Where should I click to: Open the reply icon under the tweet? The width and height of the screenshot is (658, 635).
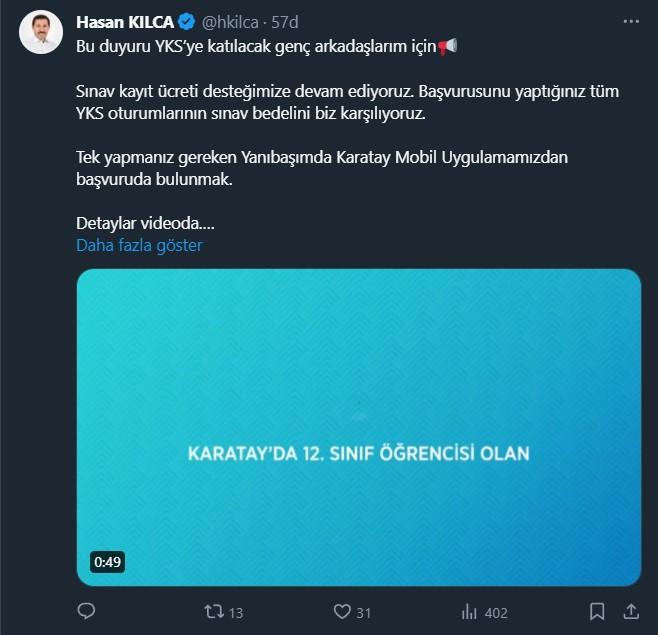coord(87,612)
